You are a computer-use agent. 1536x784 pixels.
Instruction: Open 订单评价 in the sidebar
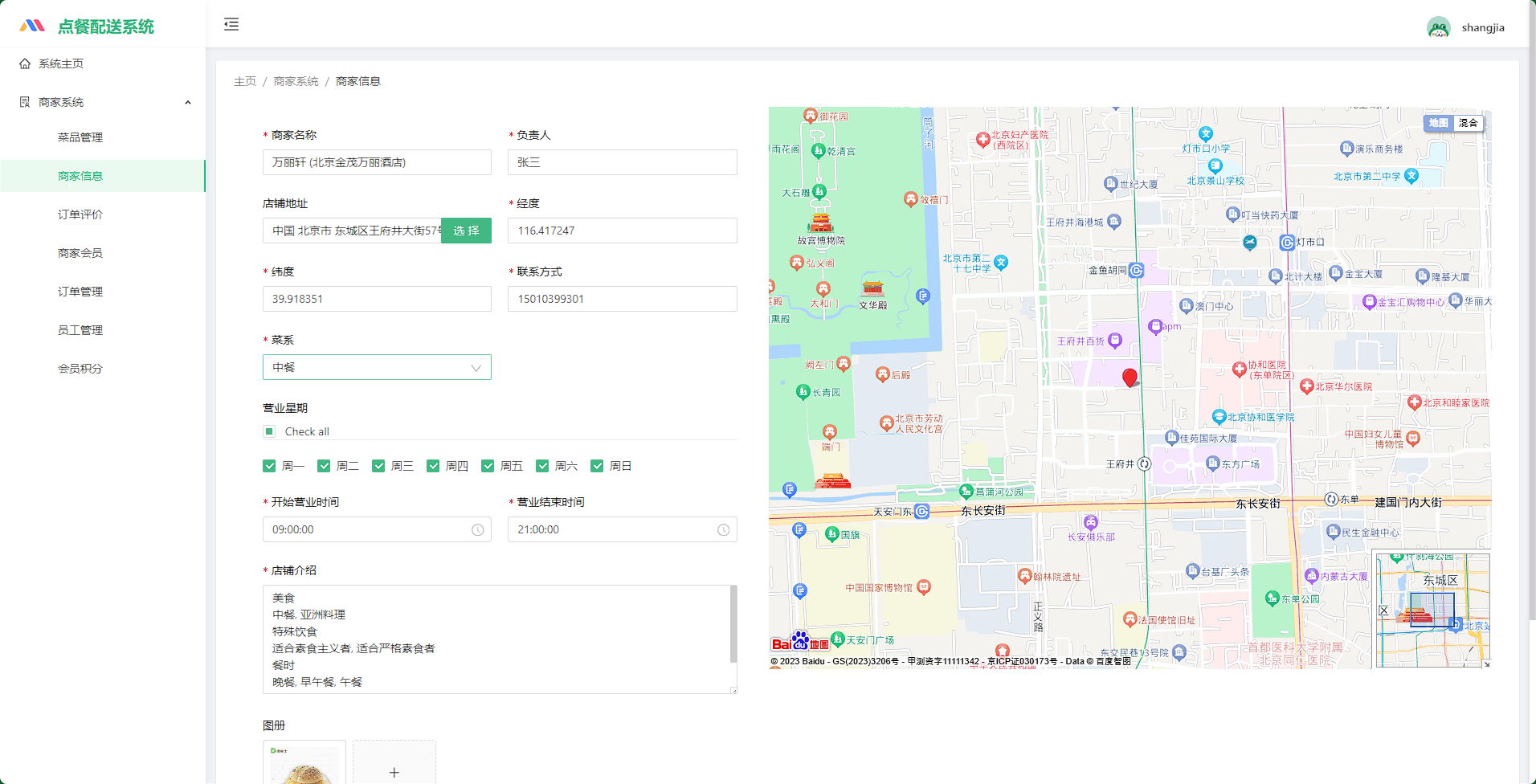pyautogui.click(x=103, y=214)
